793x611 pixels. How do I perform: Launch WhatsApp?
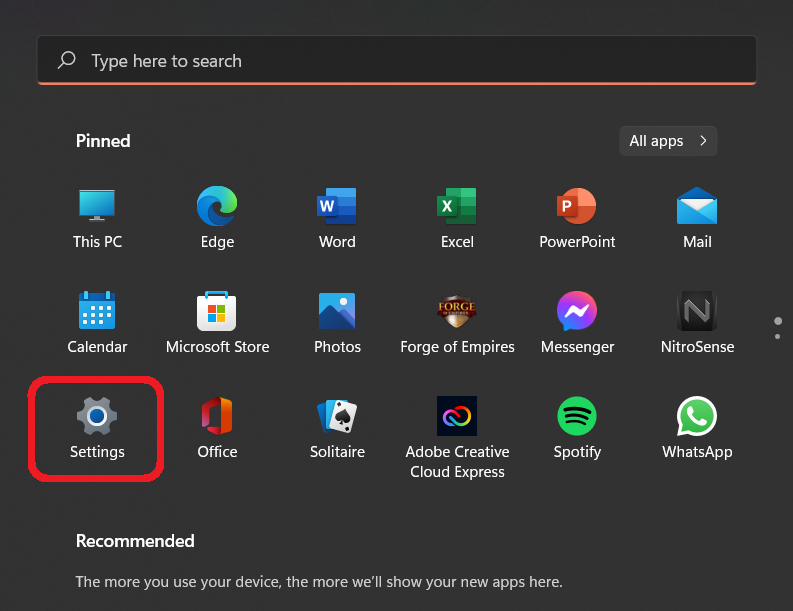click(x=697, y=428)
